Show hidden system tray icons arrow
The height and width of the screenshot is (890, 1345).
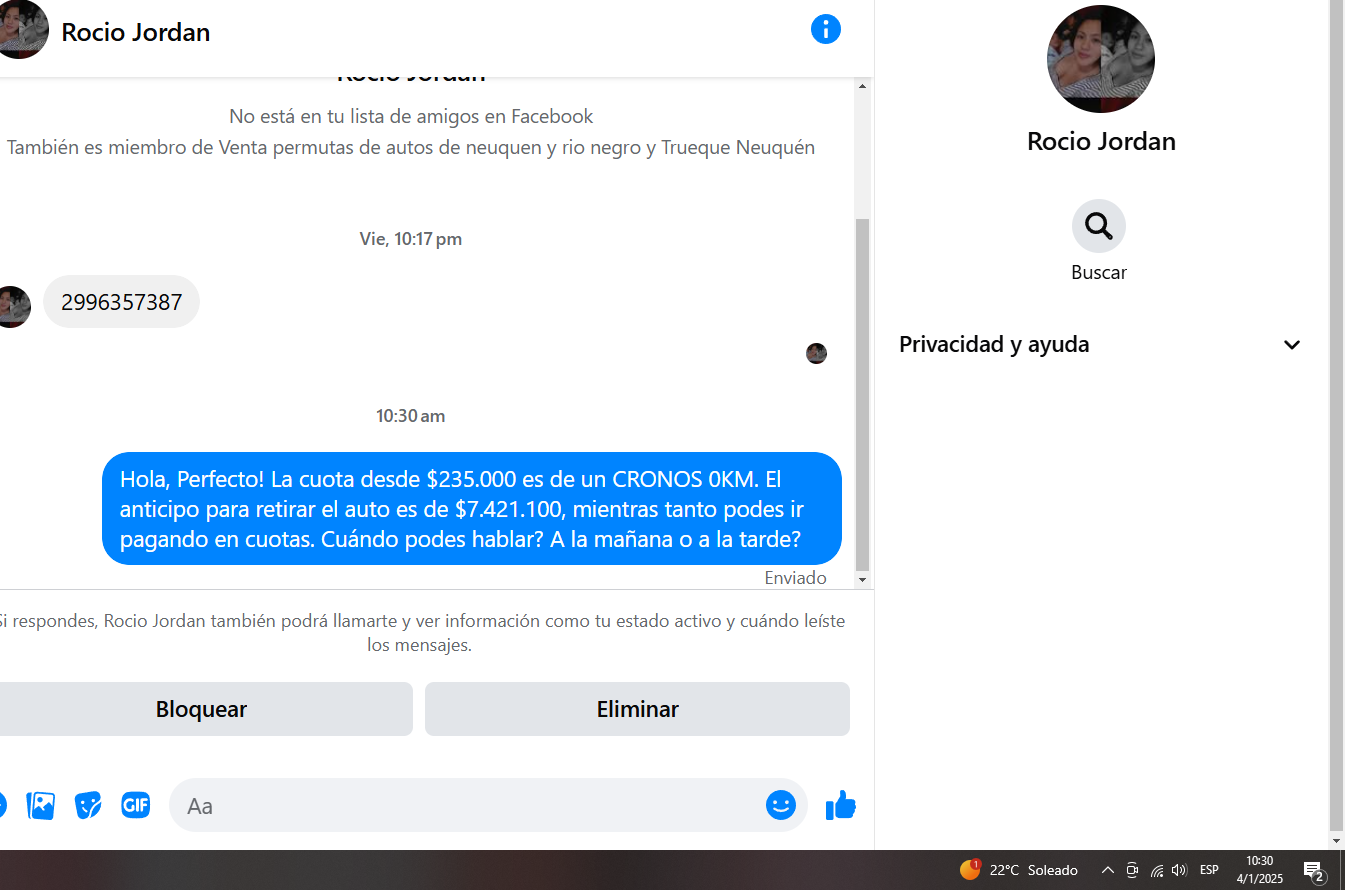click(1108, 870)
